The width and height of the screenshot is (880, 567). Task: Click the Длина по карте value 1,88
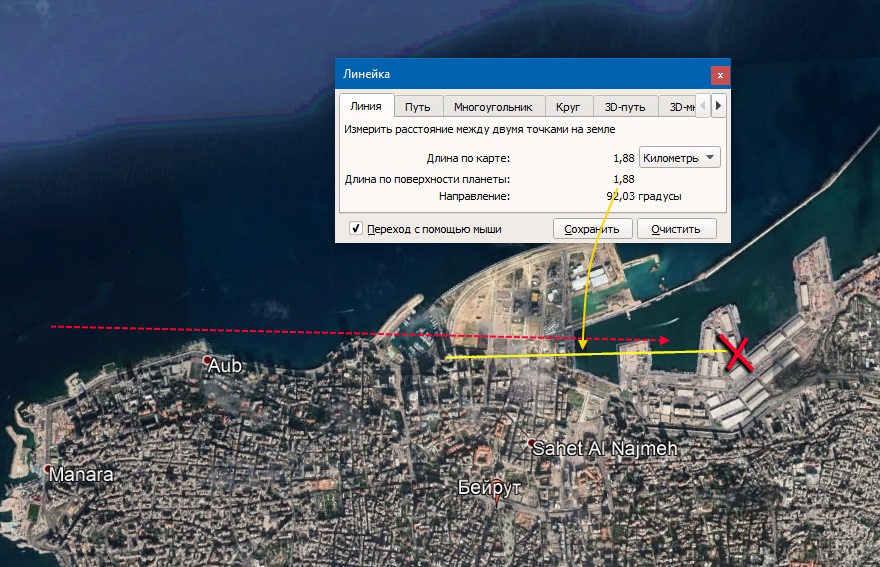(x=624, y=158)
